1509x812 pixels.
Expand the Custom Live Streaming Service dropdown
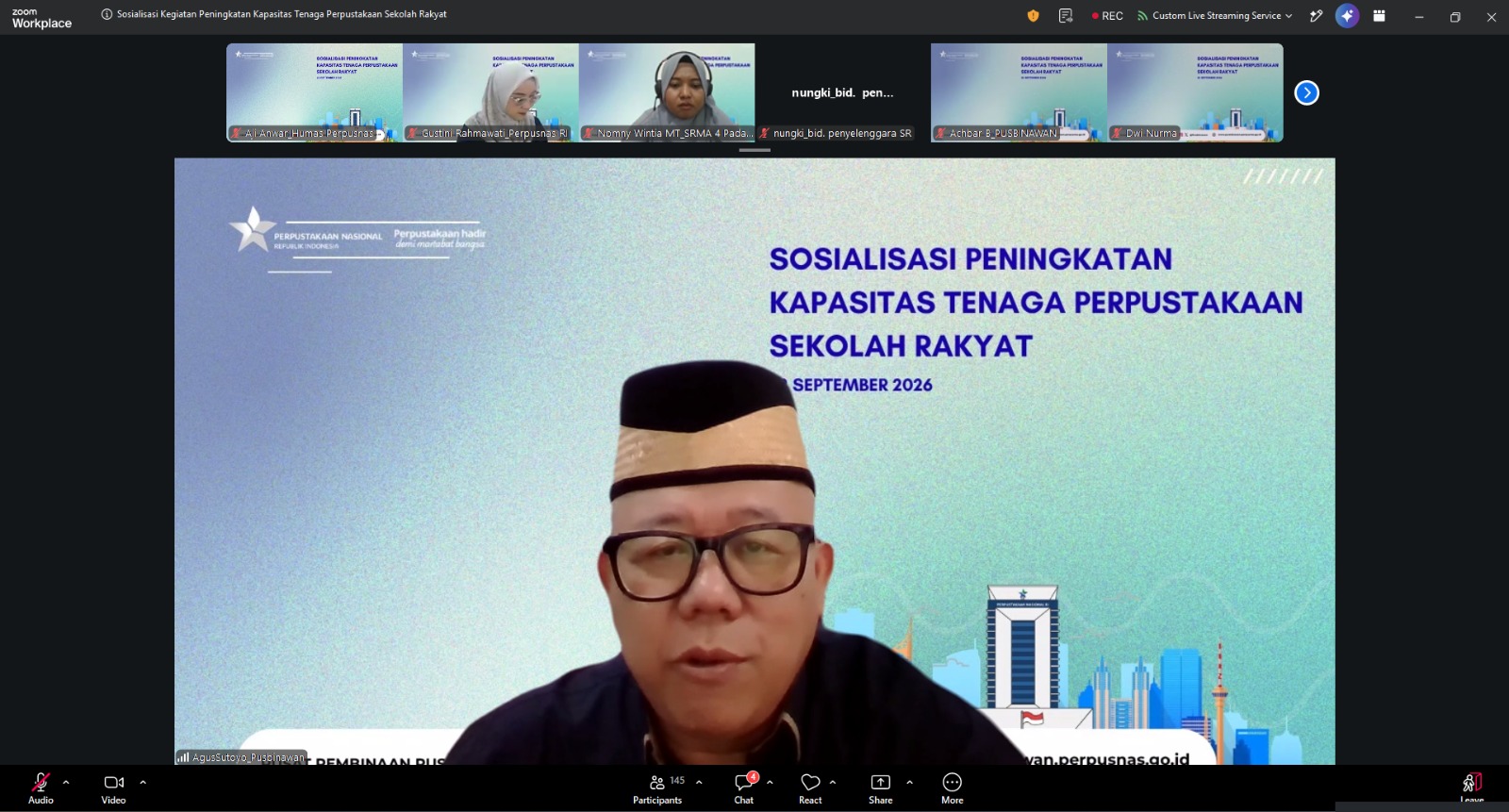click(1215, 16)
